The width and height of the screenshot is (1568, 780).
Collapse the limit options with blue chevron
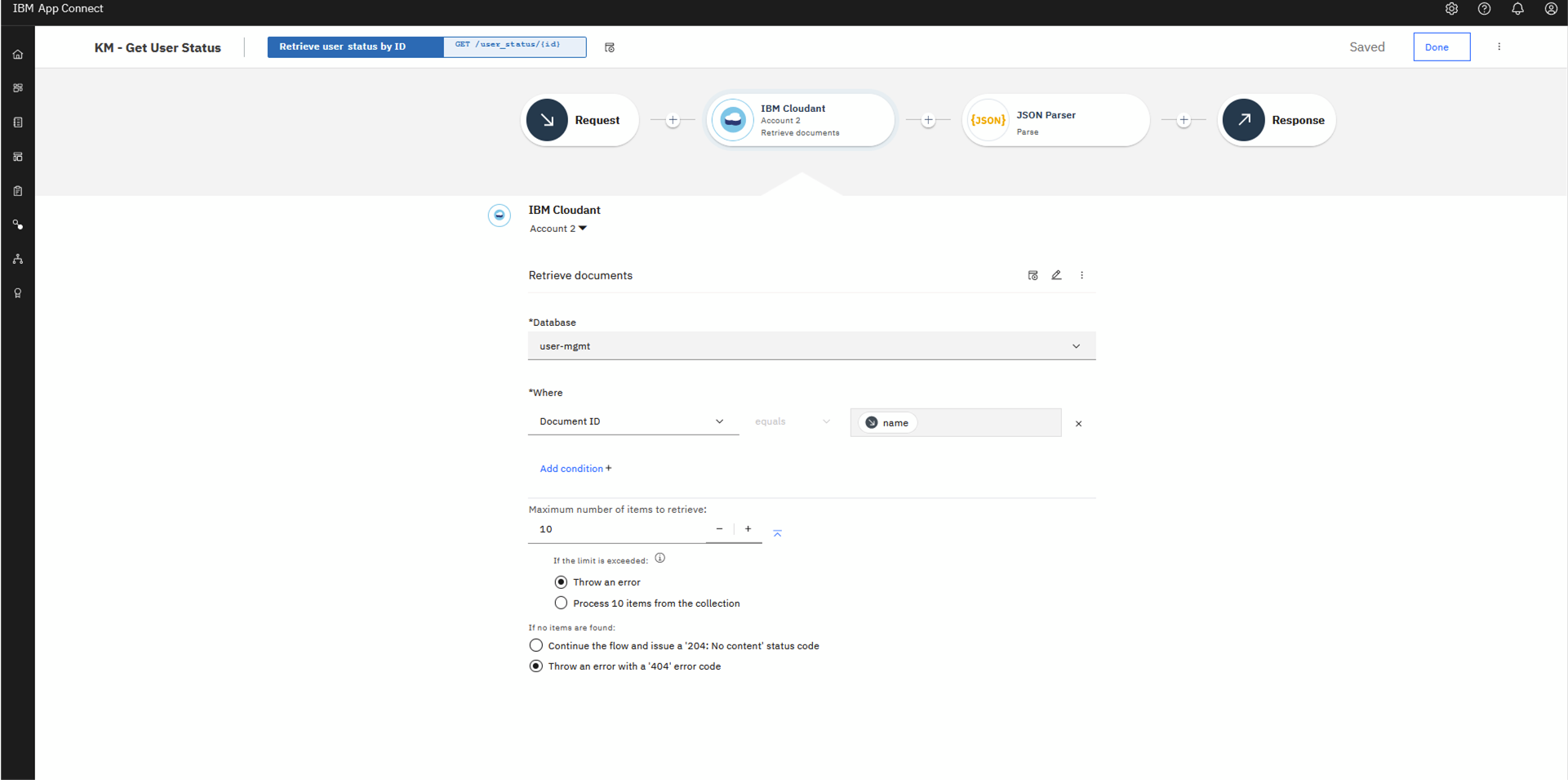click(777, 533)
